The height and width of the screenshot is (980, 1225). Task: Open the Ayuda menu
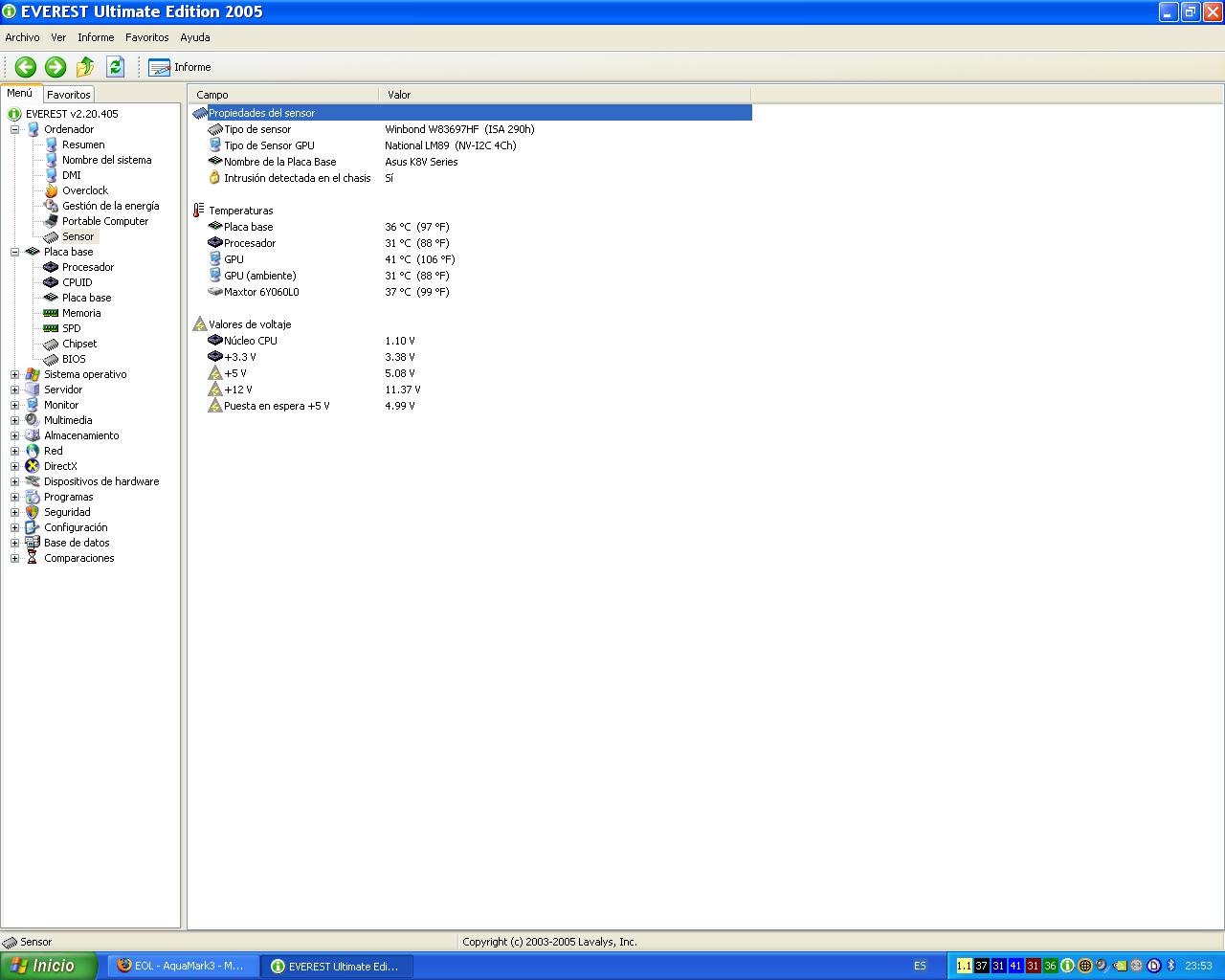195,37
